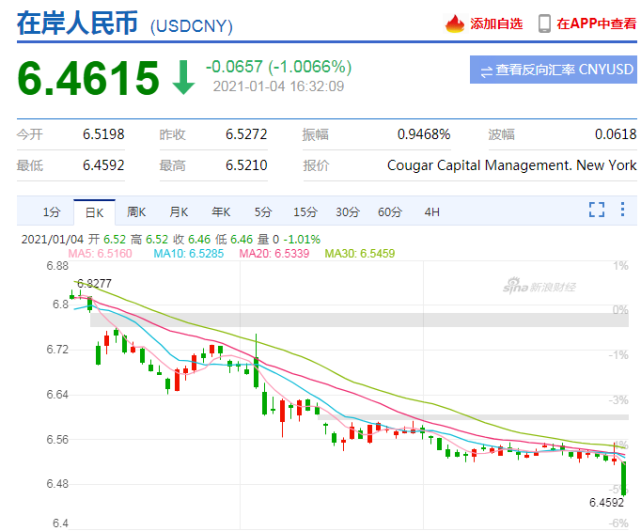Toggle the MA10 moving average line
Screen dimensions: 641x531
coord(189,254)
